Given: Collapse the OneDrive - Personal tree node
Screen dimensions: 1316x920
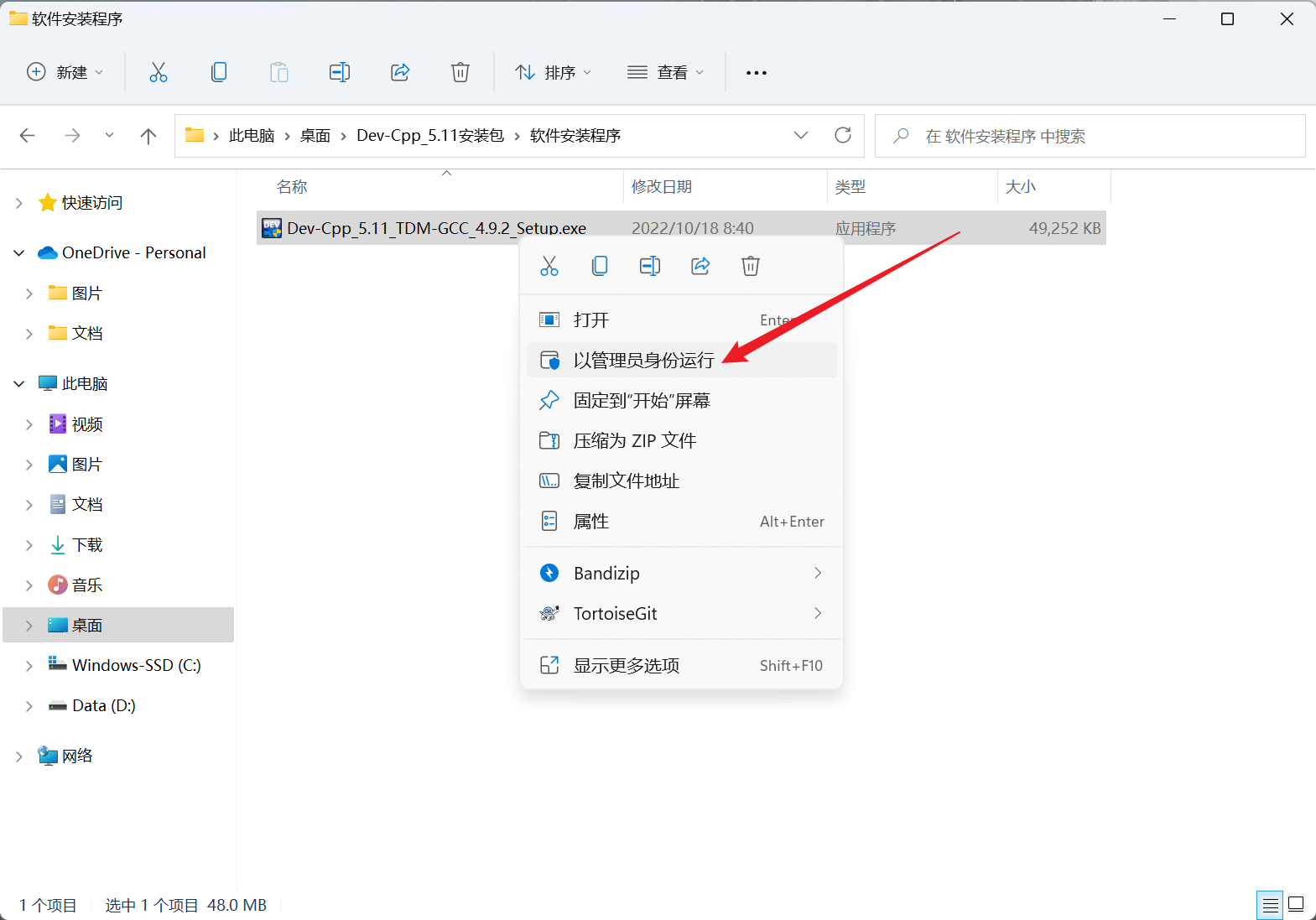Looking at the screenshot, I should pyautogui.click(x=19, y=253).
